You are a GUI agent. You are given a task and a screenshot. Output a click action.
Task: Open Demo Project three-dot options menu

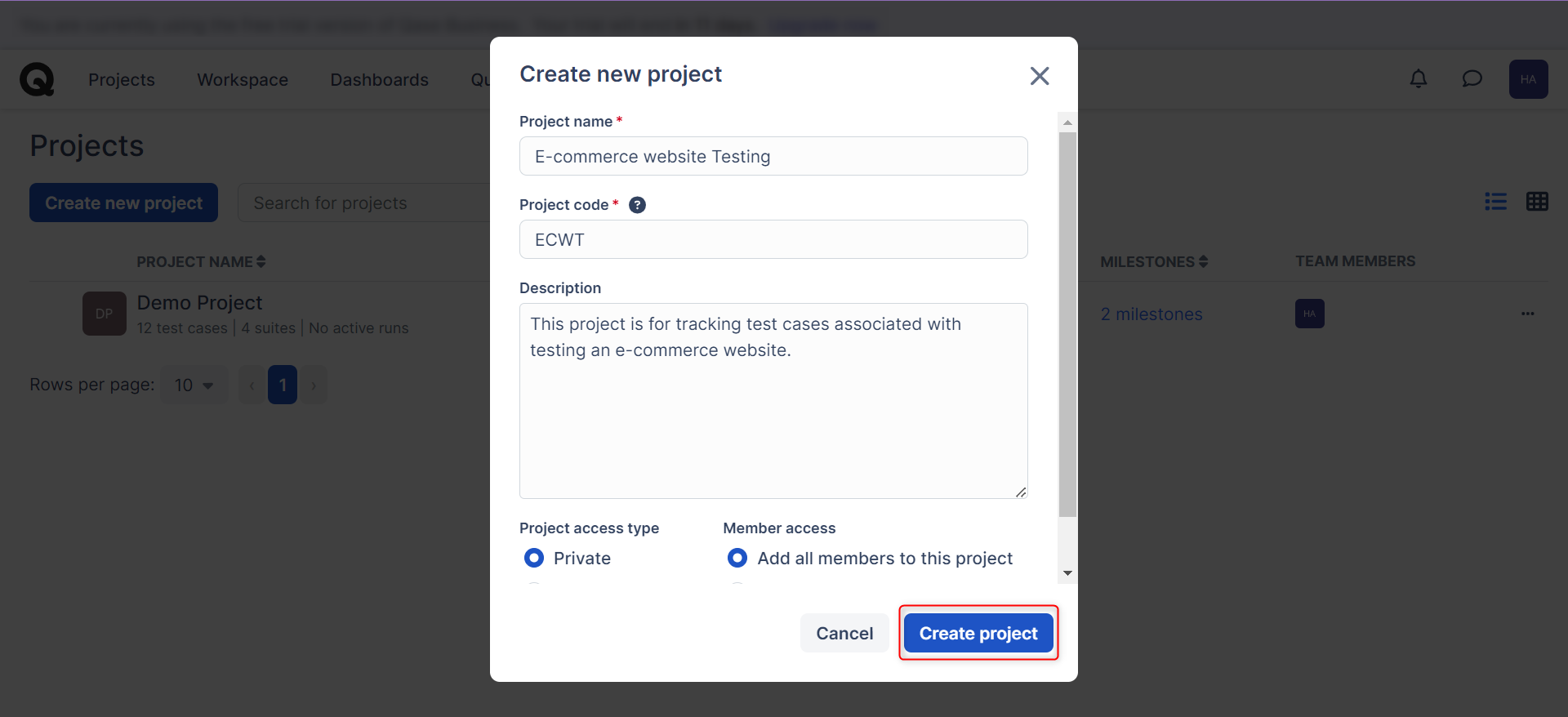click(x=1527, y=314)
